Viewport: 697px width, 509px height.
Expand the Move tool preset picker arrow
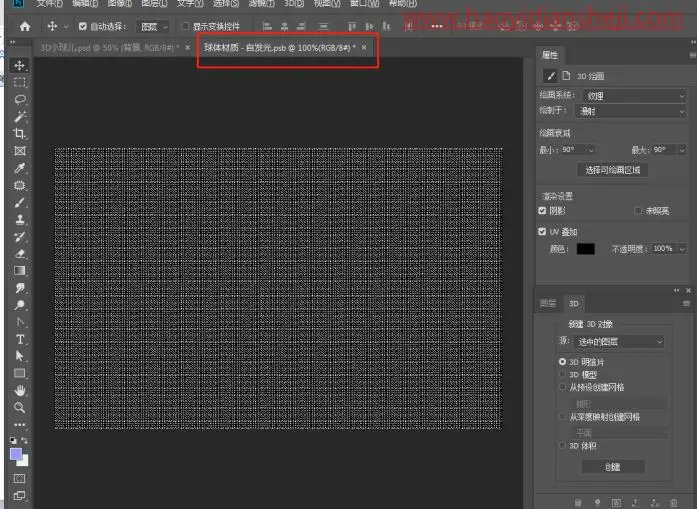tap(66, 27)
